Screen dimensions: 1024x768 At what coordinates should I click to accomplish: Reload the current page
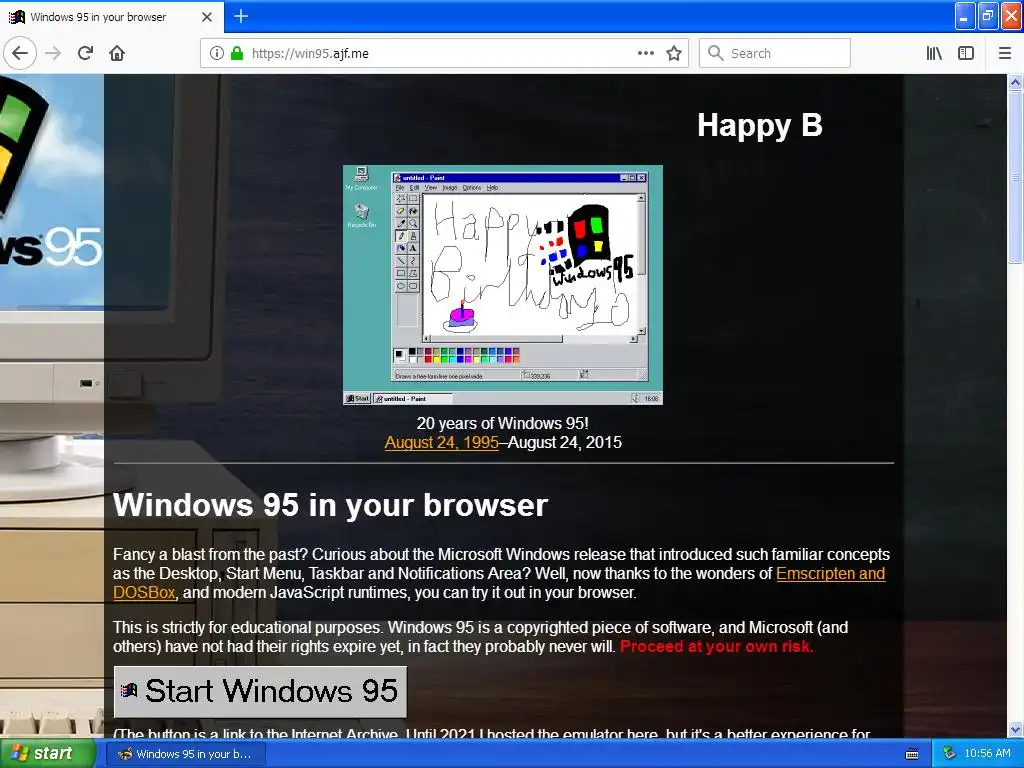[x=86, y=53]
